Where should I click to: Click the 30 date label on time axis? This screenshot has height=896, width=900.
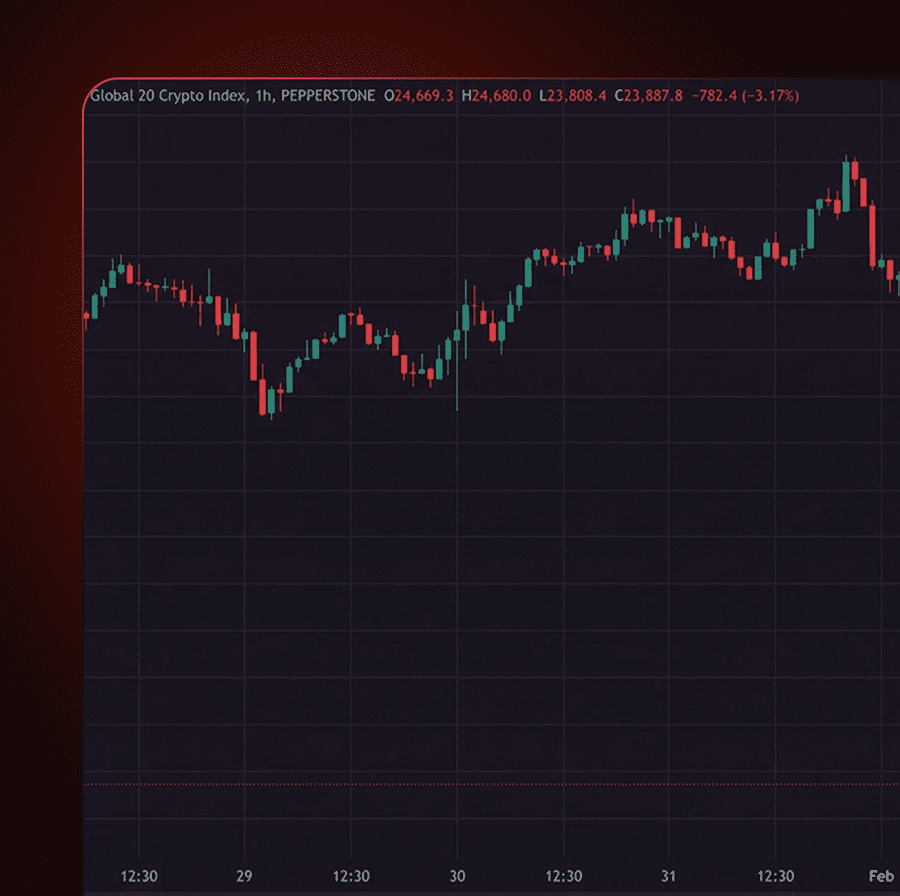458,876
